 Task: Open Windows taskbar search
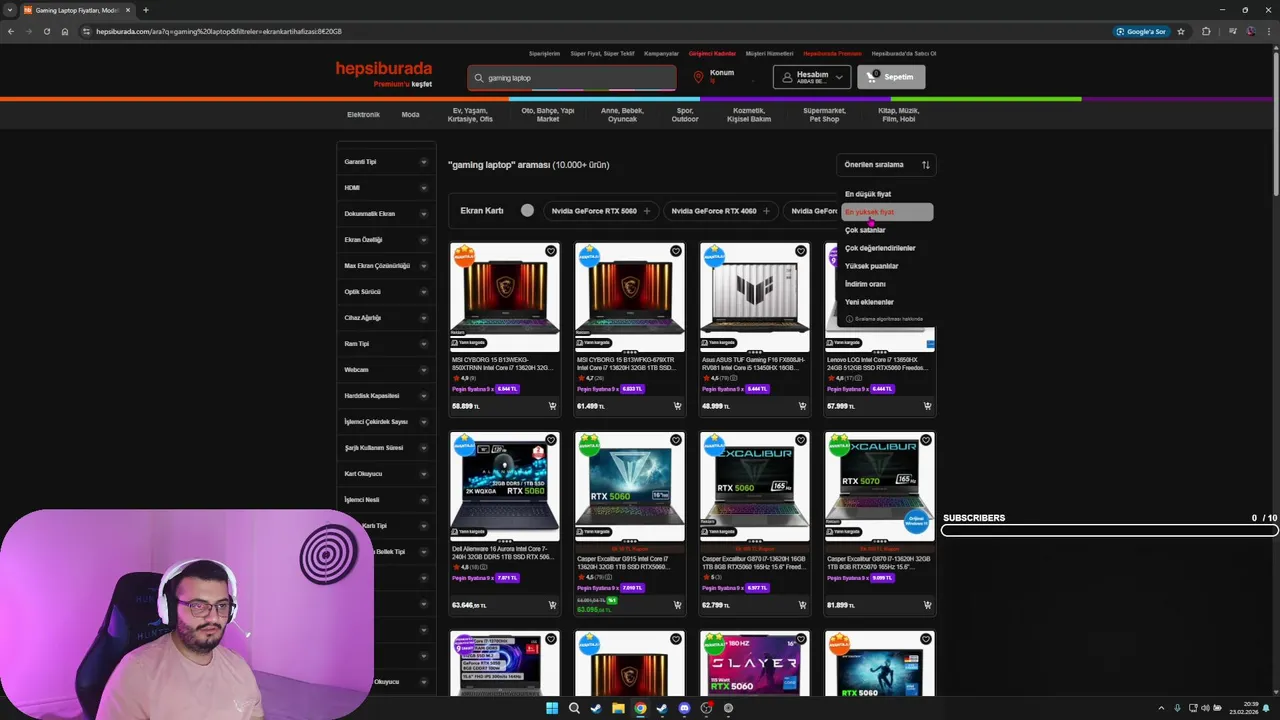click(x=574, y=708)
